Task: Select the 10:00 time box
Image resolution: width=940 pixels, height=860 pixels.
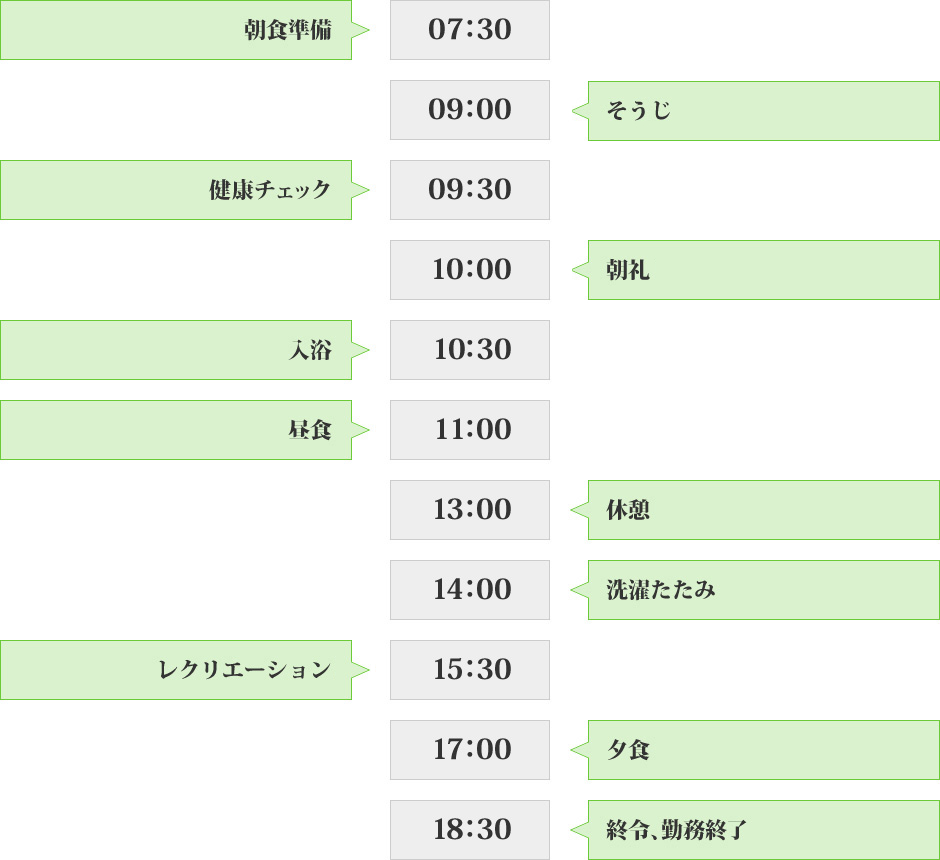Action: click(x=469, y=270)
